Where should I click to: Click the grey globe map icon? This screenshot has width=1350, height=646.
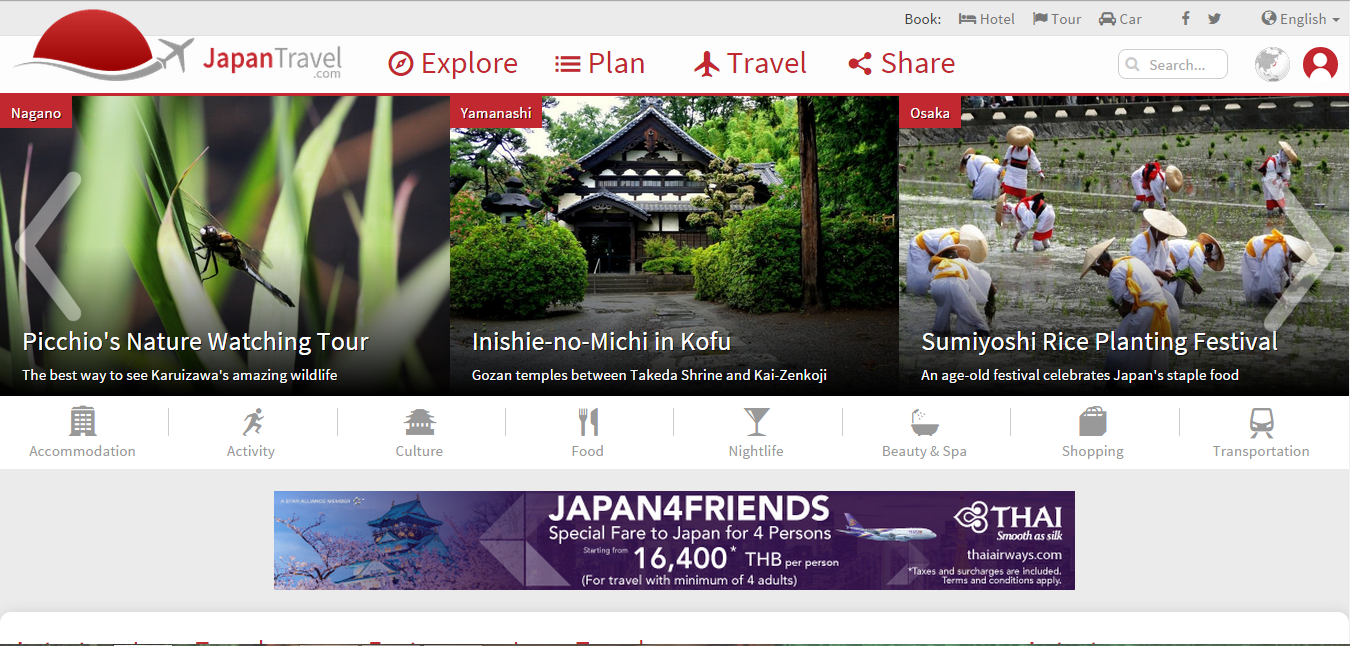1272,65
